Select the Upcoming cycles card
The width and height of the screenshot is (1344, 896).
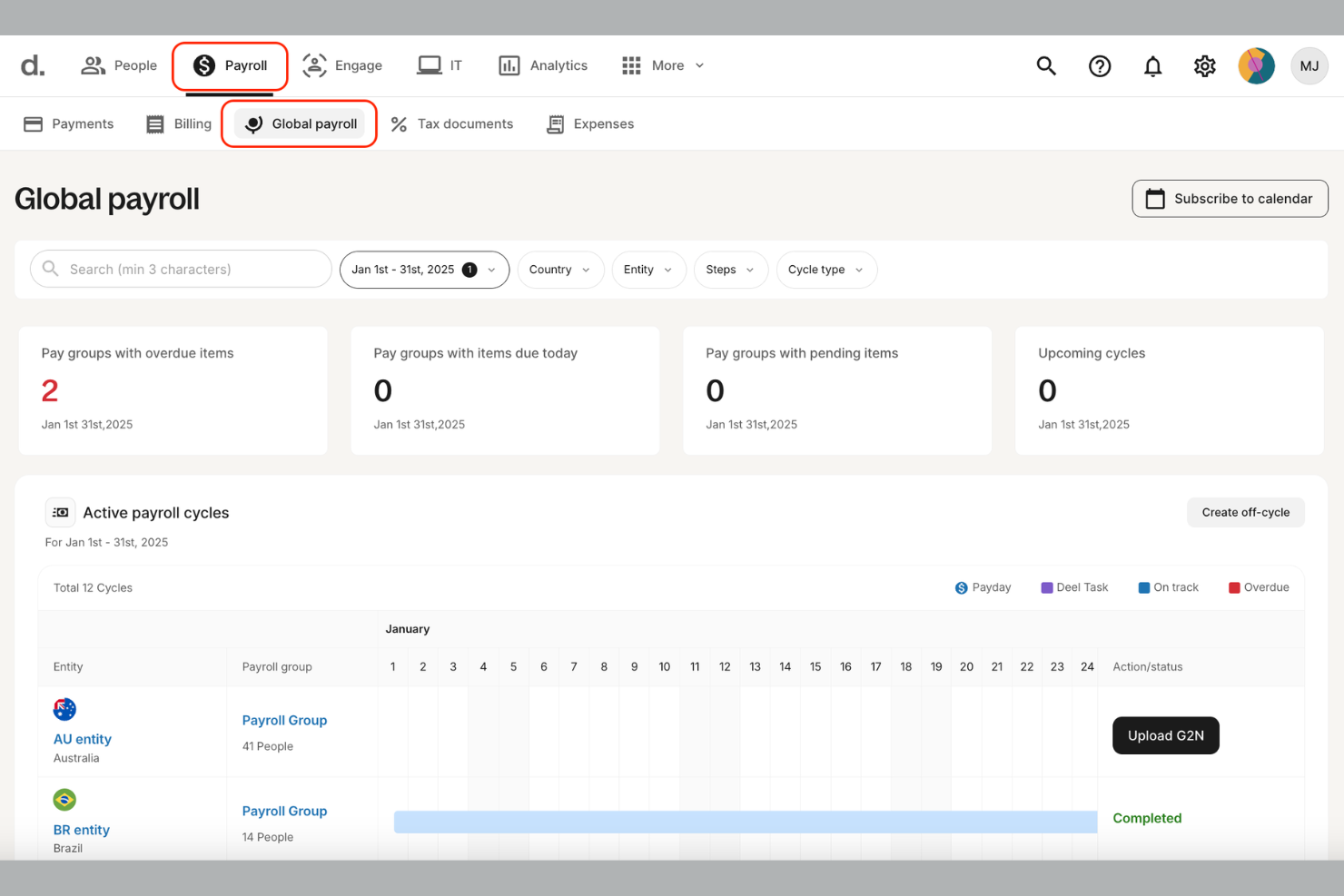[x=1170, y=390]
